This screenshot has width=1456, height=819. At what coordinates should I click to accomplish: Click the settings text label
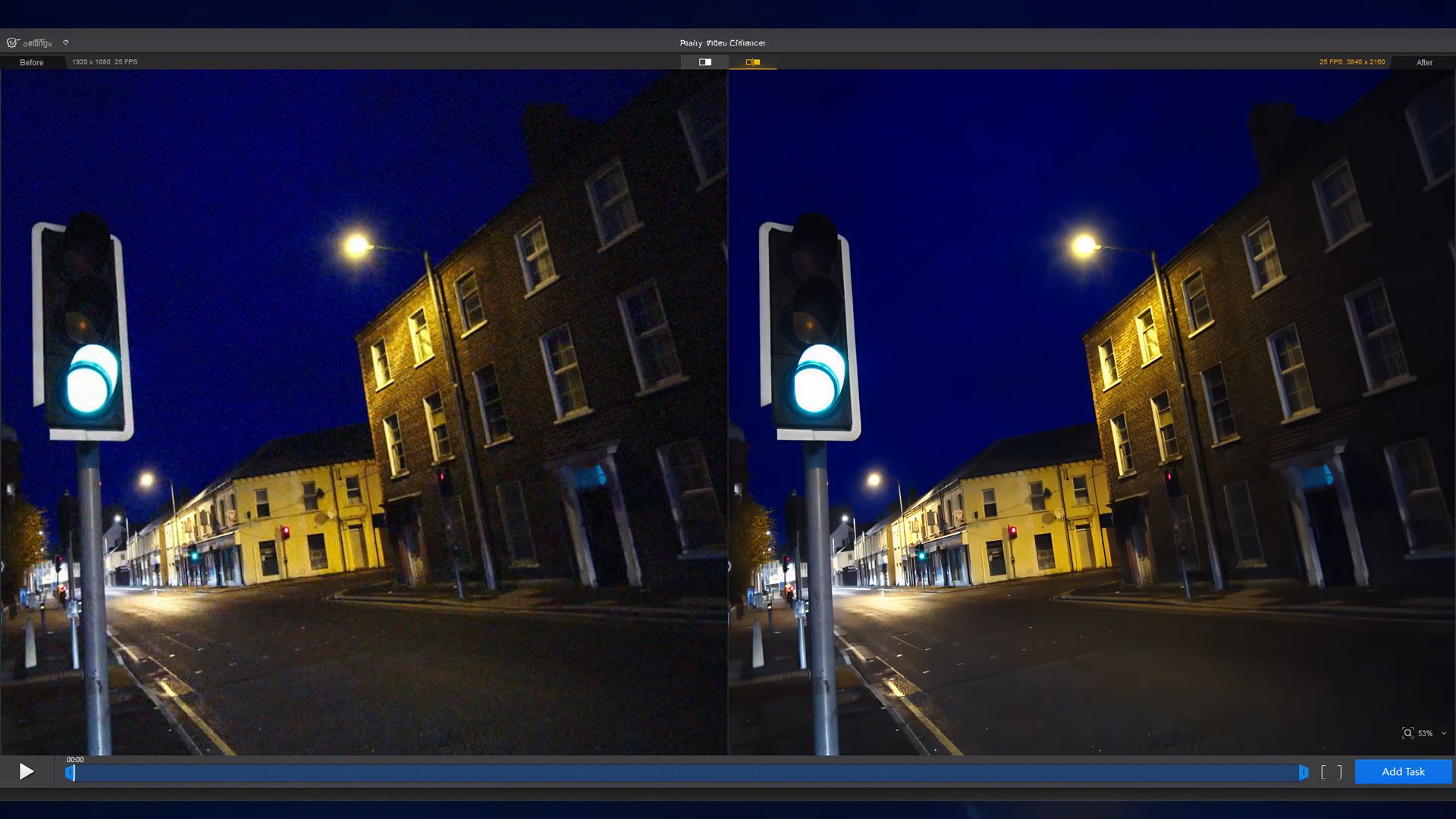coord(37,43)
